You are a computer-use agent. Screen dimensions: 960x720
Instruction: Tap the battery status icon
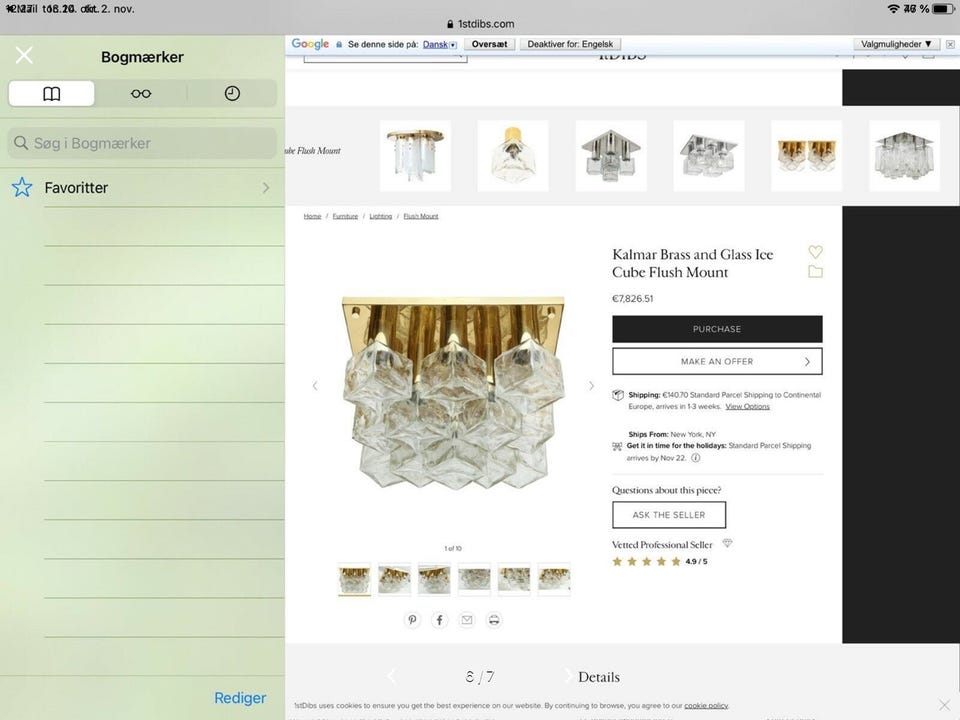pyautogui.click(x=943, y=9)
